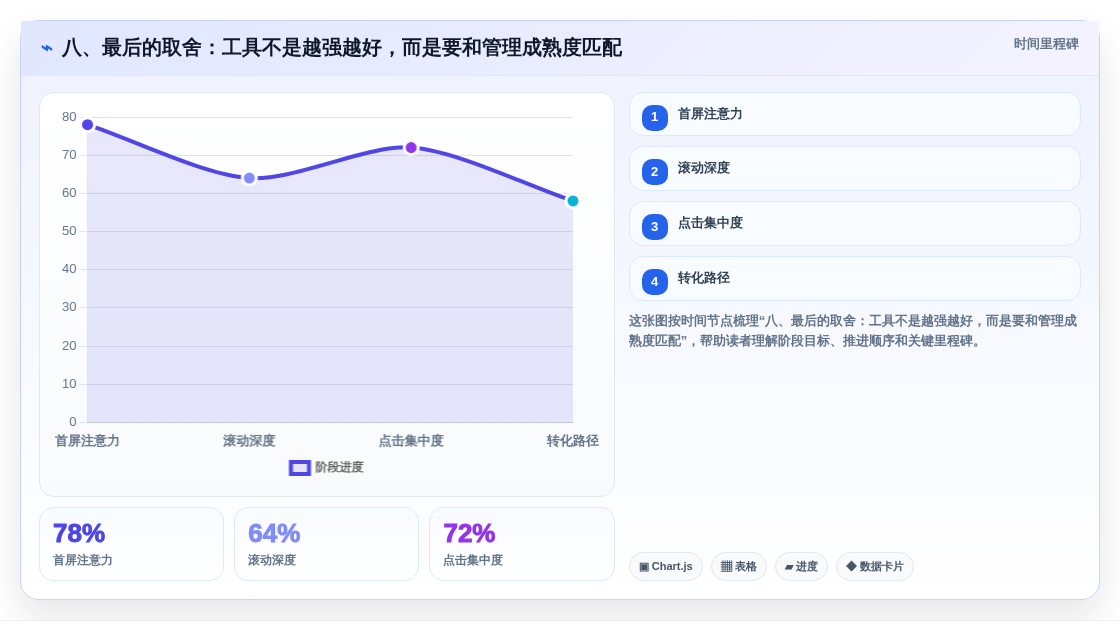This screenshot has width=1120, height=621.
Task: Click the y-axis value 50
Action: tap(69, 231)
